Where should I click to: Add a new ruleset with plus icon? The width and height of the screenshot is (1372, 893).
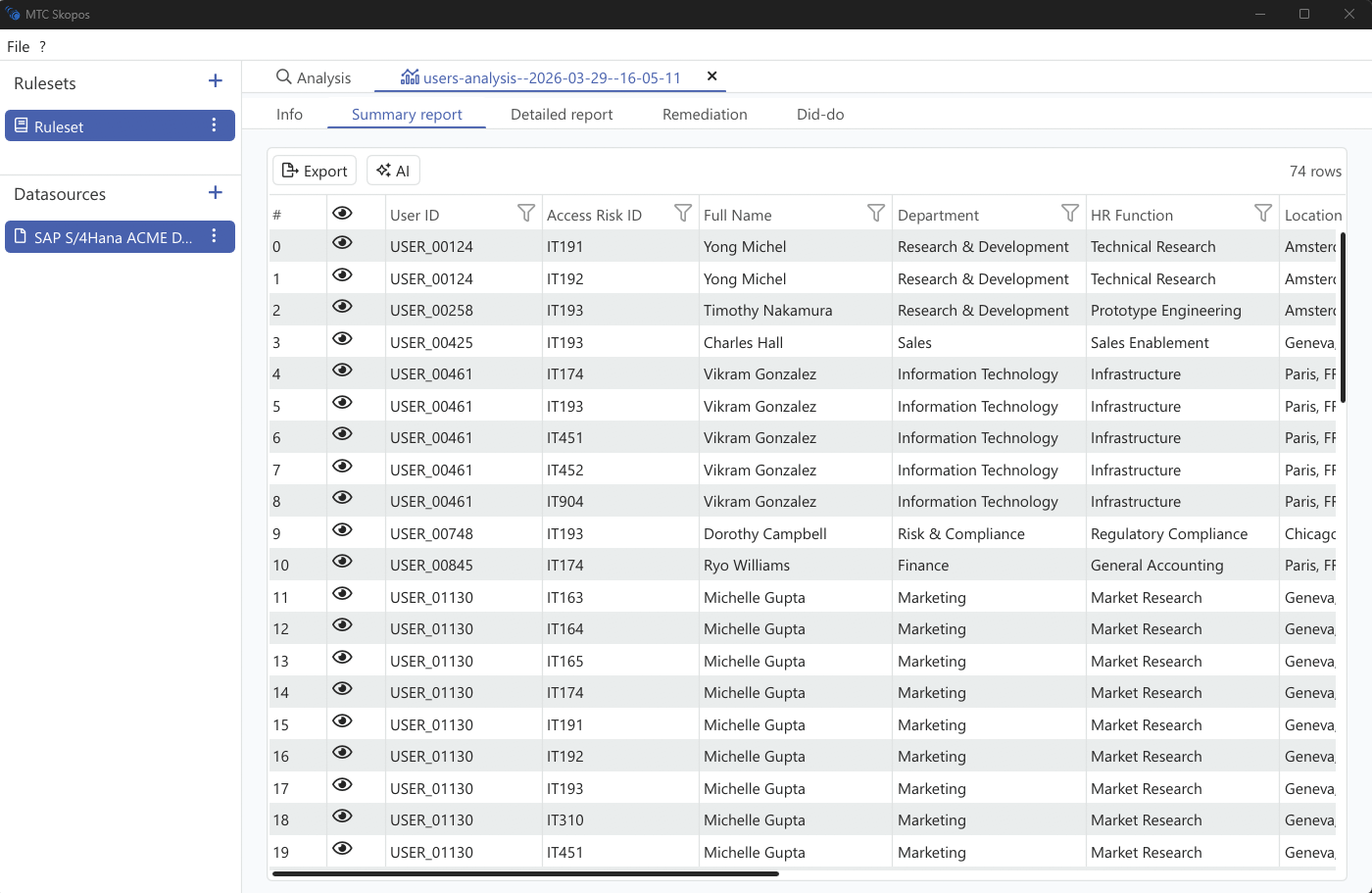216,81
